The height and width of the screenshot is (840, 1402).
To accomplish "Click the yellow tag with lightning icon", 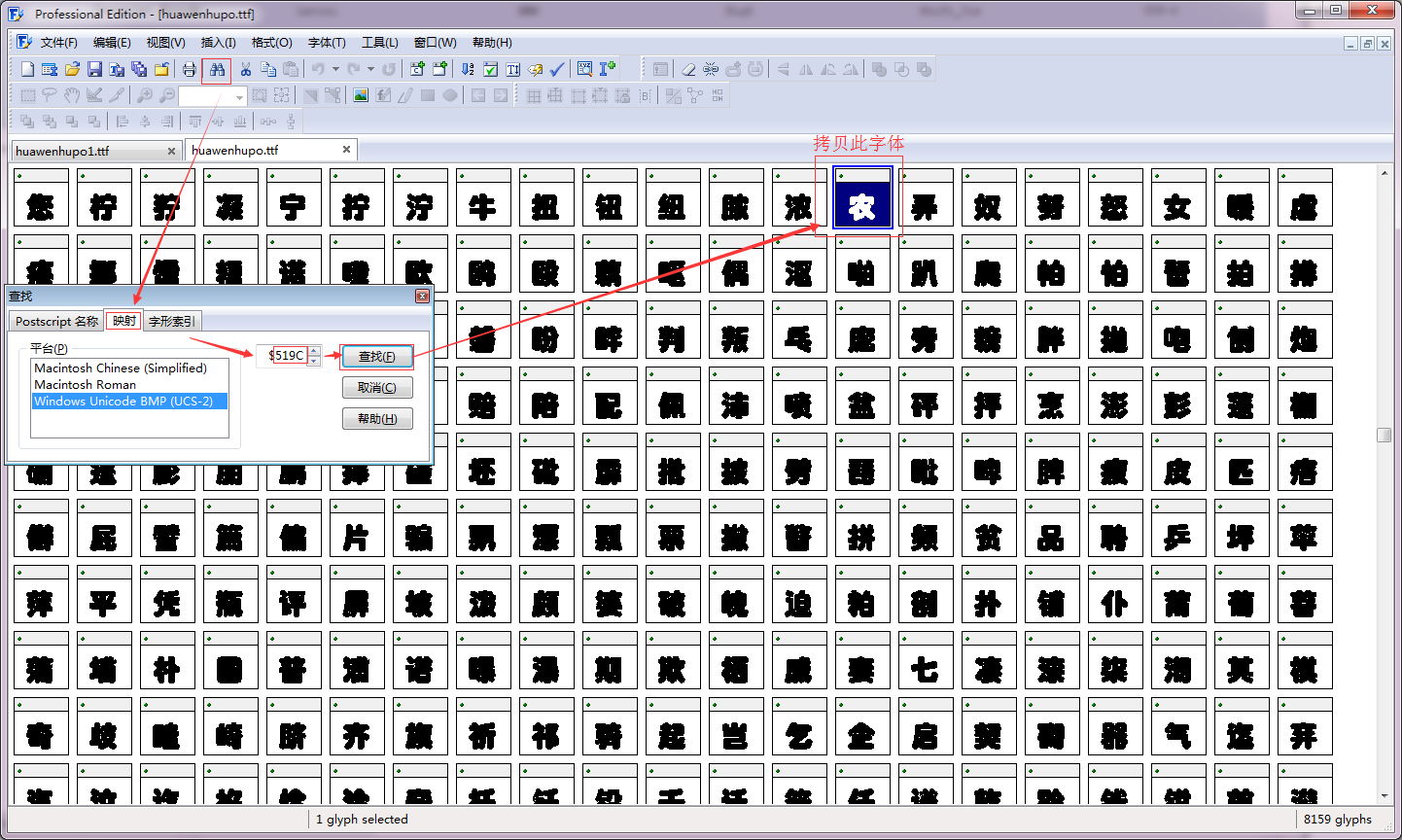I will pyautogui.click(x=535, y=69).
